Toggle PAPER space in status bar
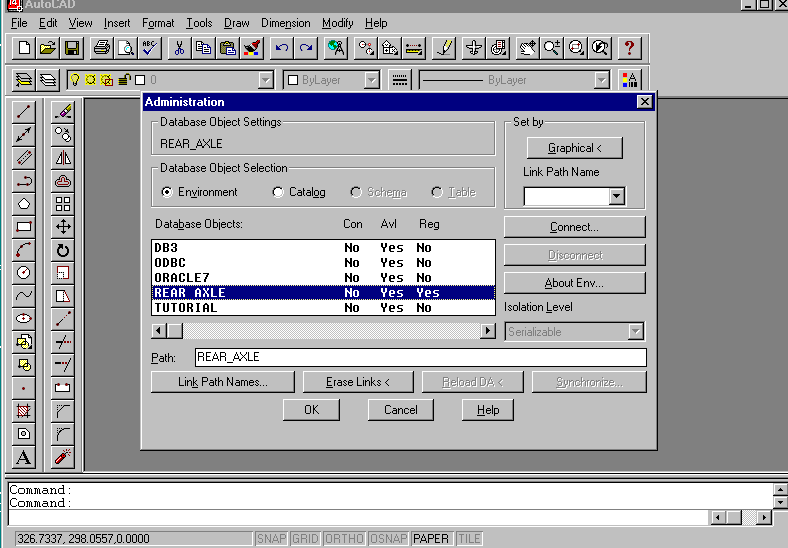This screenshot has width=788, height=548. pyautogui.click(x=431, y=538)
